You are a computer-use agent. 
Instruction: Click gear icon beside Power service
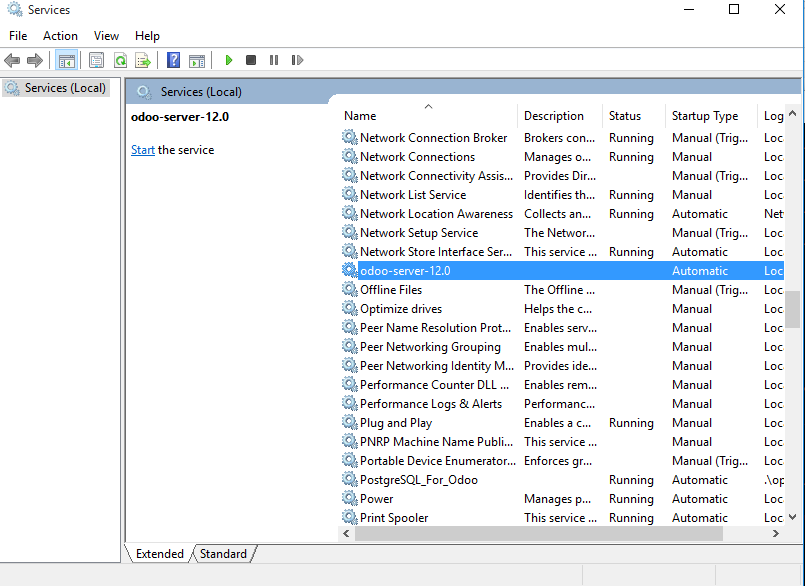coord(350,498)
